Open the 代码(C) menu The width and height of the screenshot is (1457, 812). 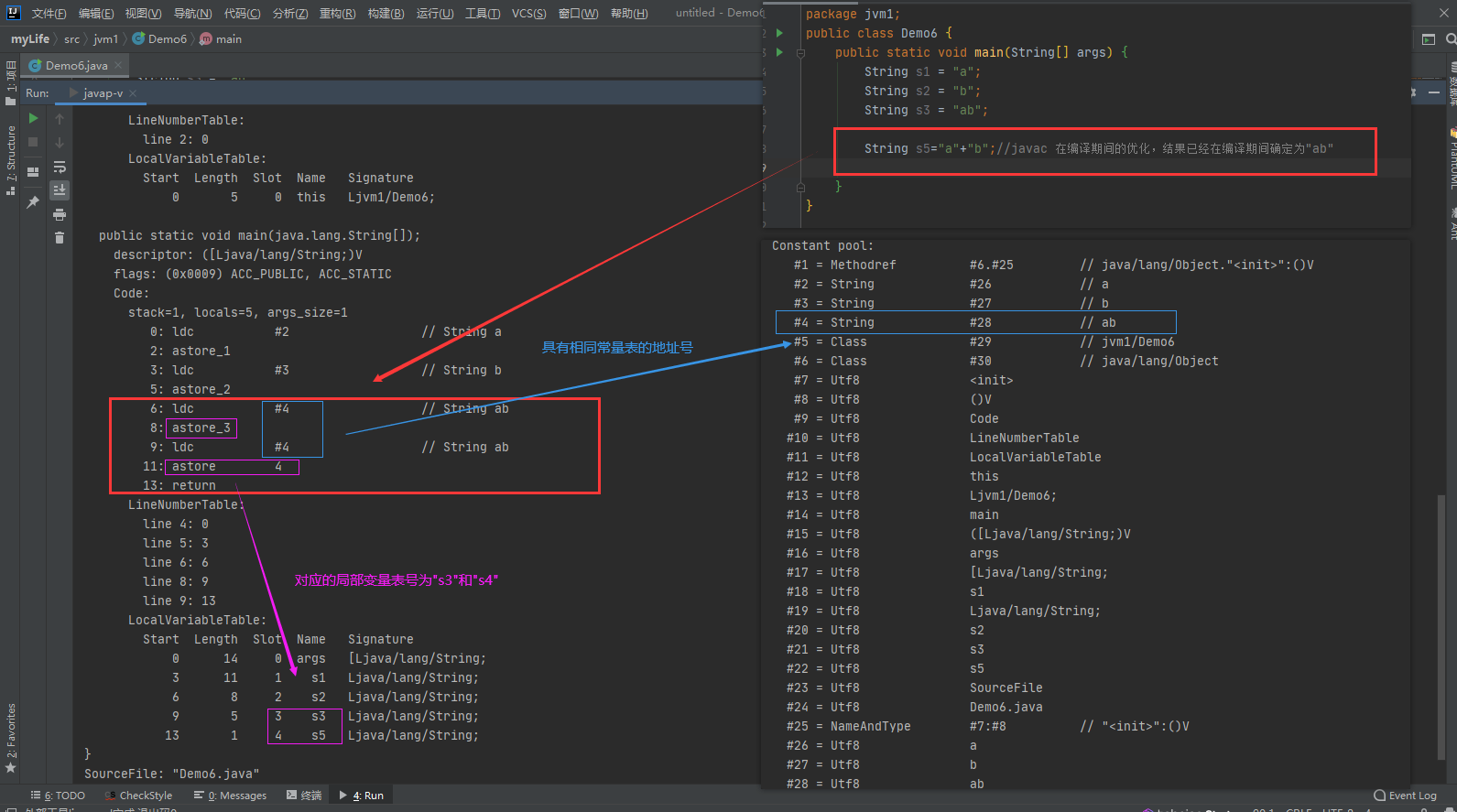click(x=242, y=13)
